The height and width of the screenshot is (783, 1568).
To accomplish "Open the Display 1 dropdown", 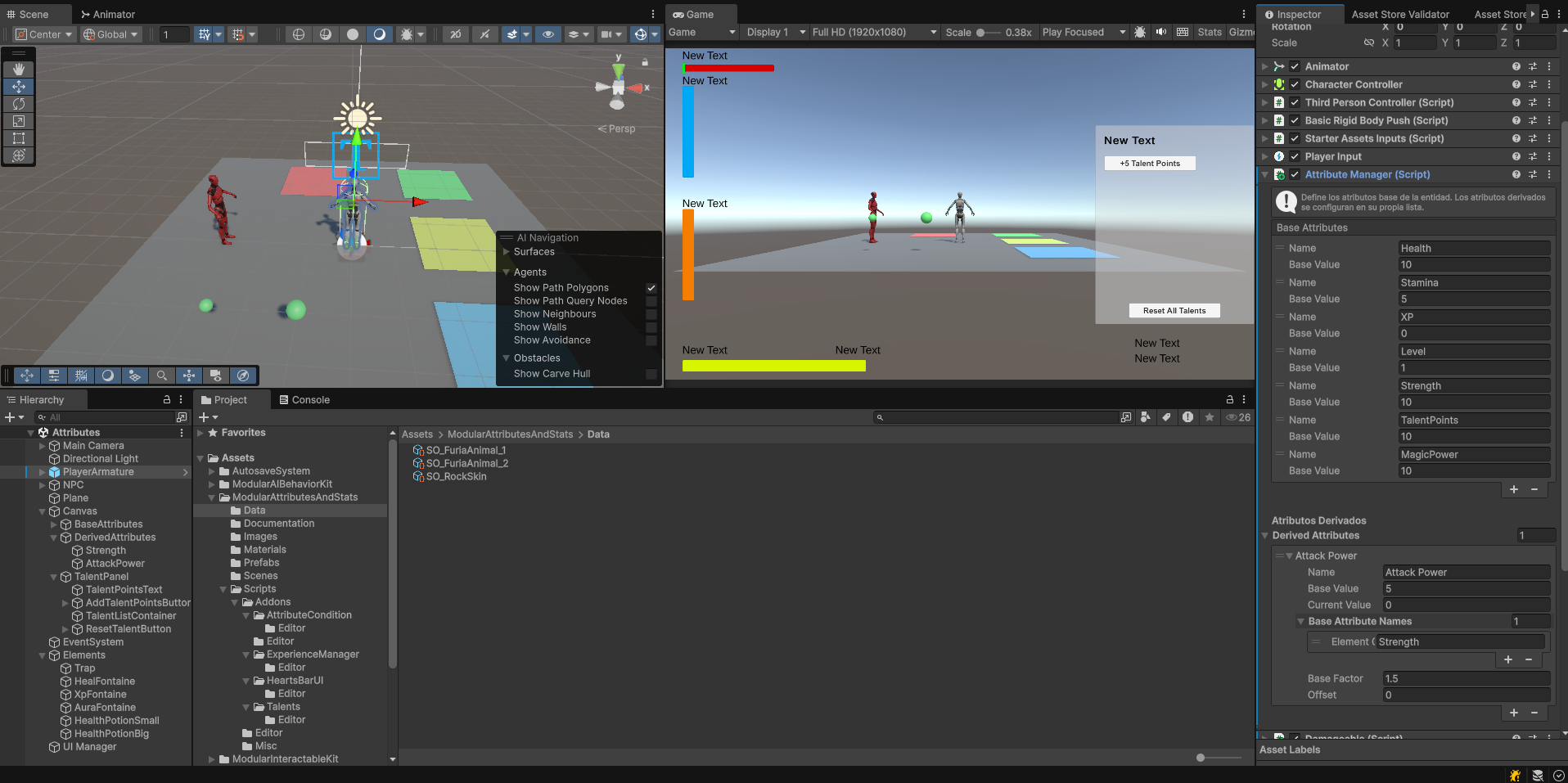I will click(x=773, y=32).
